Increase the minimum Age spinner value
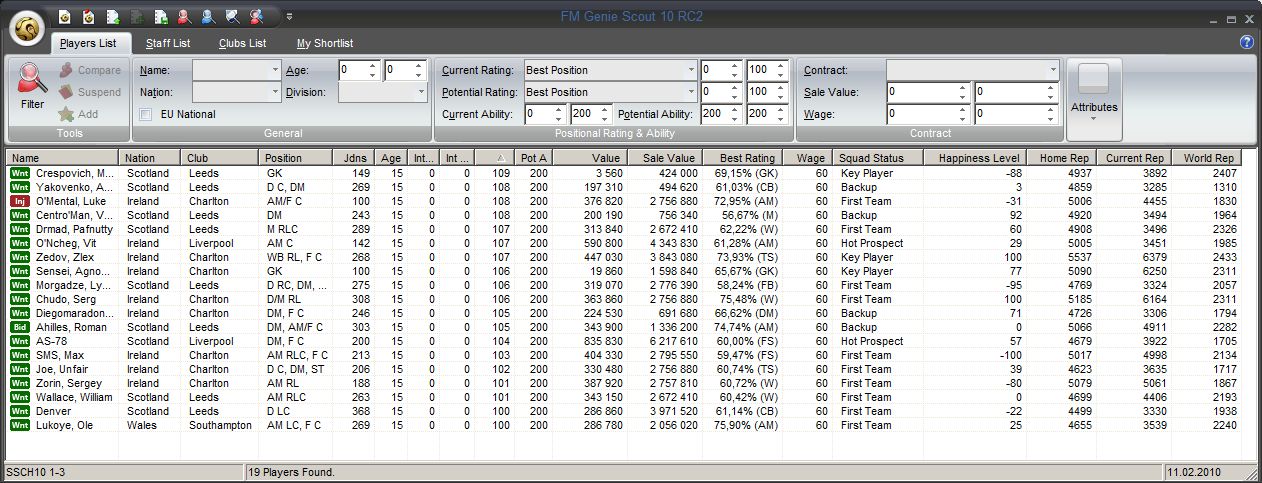Viewport: 1262px width, 483px height. tap(373, 66)
